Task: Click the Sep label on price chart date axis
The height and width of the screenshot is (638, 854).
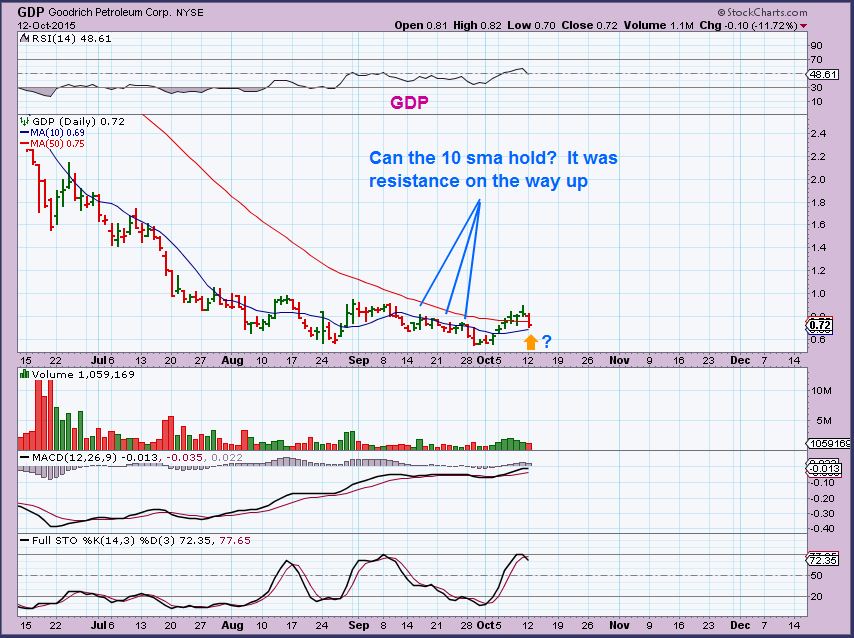Action: click(x=358, y=360)
